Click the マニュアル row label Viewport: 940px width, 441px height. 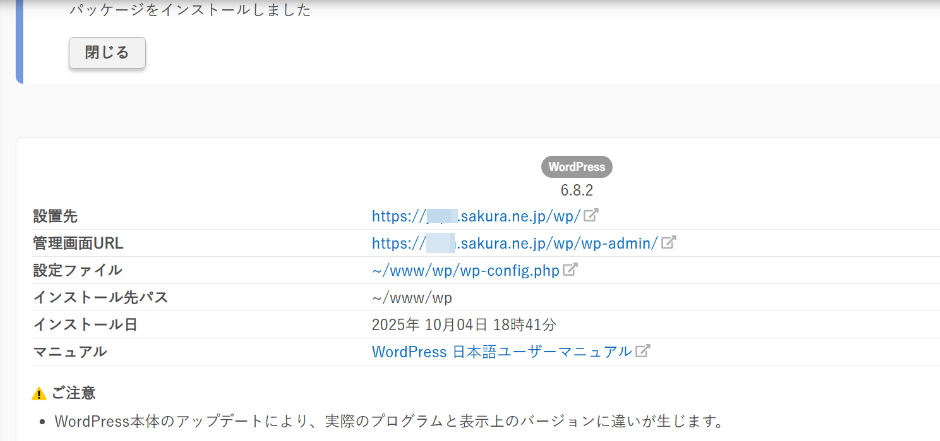(x=70, y=351)
